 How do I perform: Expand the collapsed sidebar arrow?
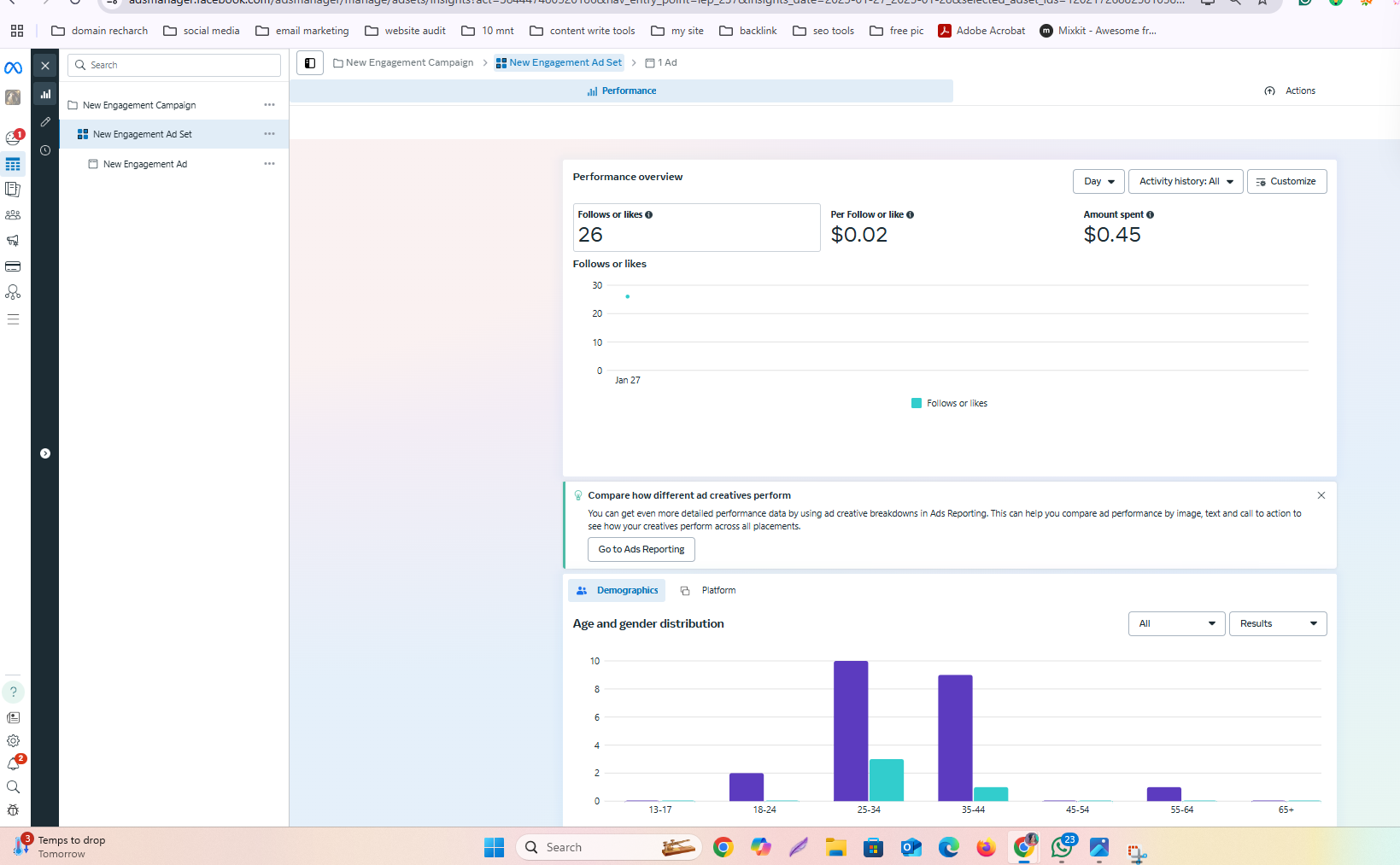coord(45,453)
